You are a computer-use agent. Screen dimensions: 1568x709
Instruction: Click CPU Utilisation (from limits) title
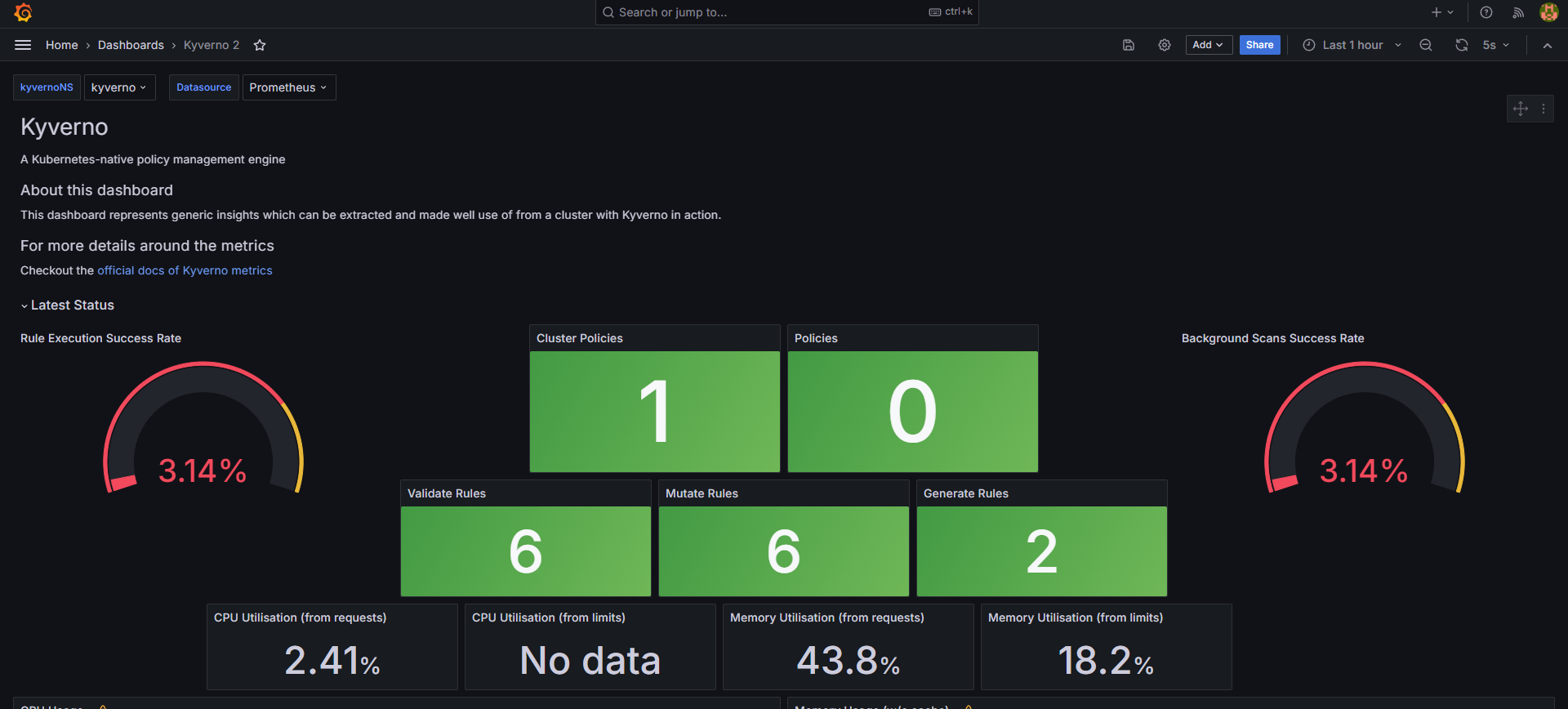[x=549, y=618]
